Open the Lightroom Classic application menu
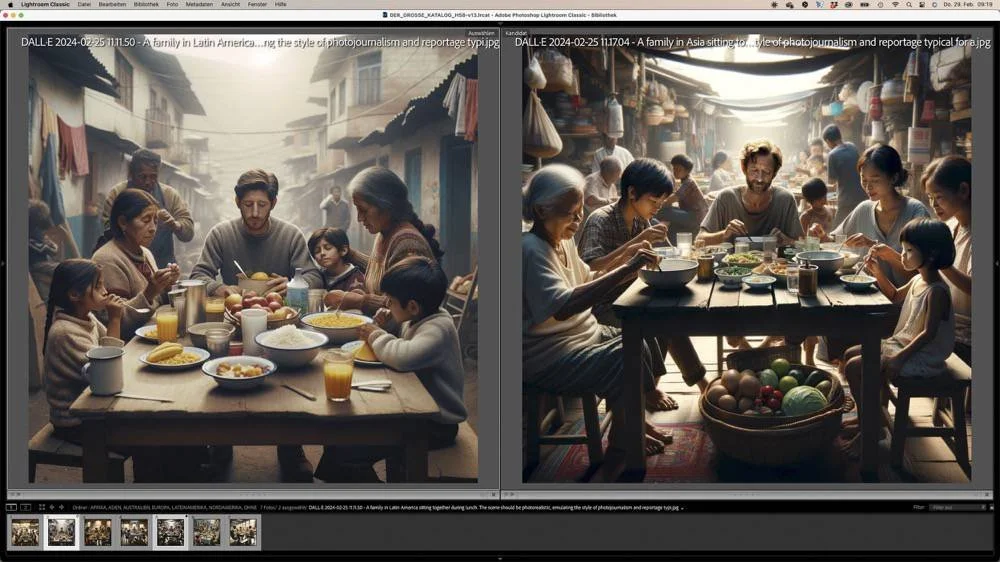 (x=45, y=4)
